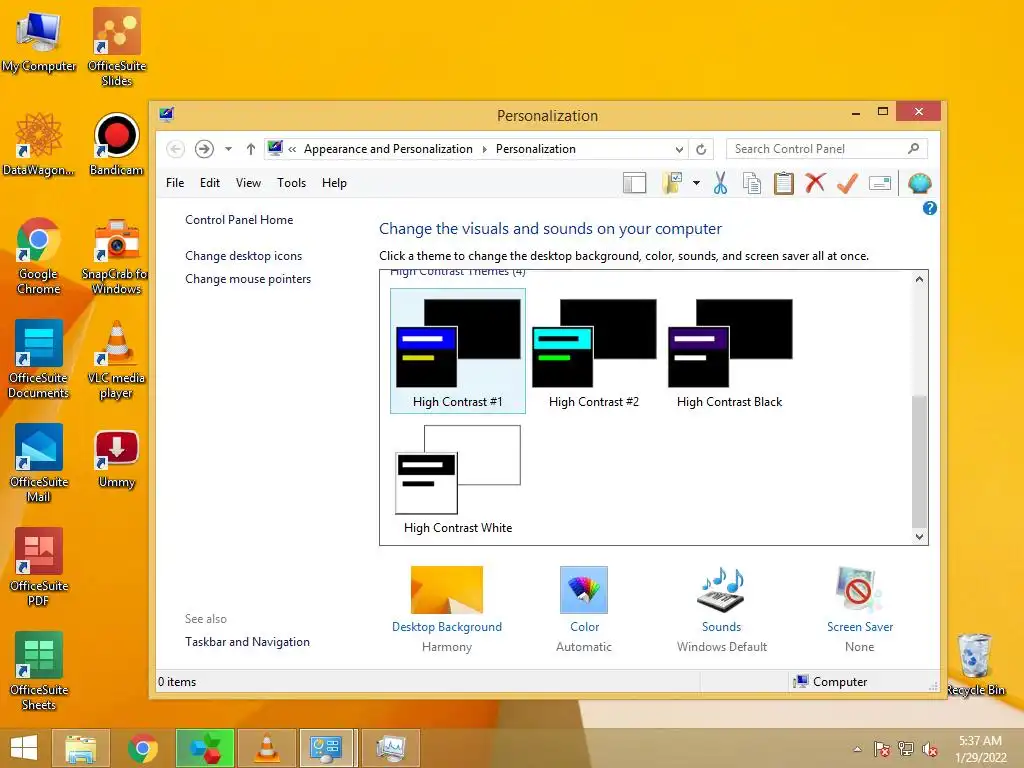Click the Copy toolbar icon

coord(752,184)
